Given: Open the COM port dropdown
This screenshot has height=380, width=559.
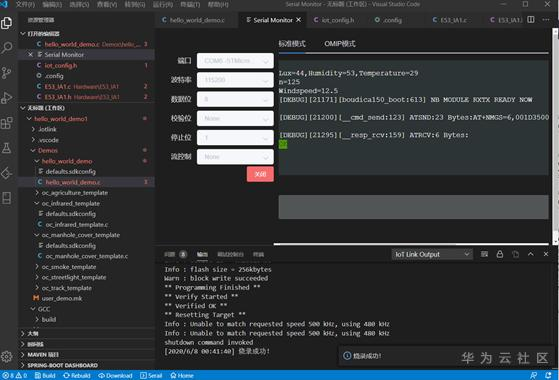Looking at the screenshot, I should (x=235, y=61).
